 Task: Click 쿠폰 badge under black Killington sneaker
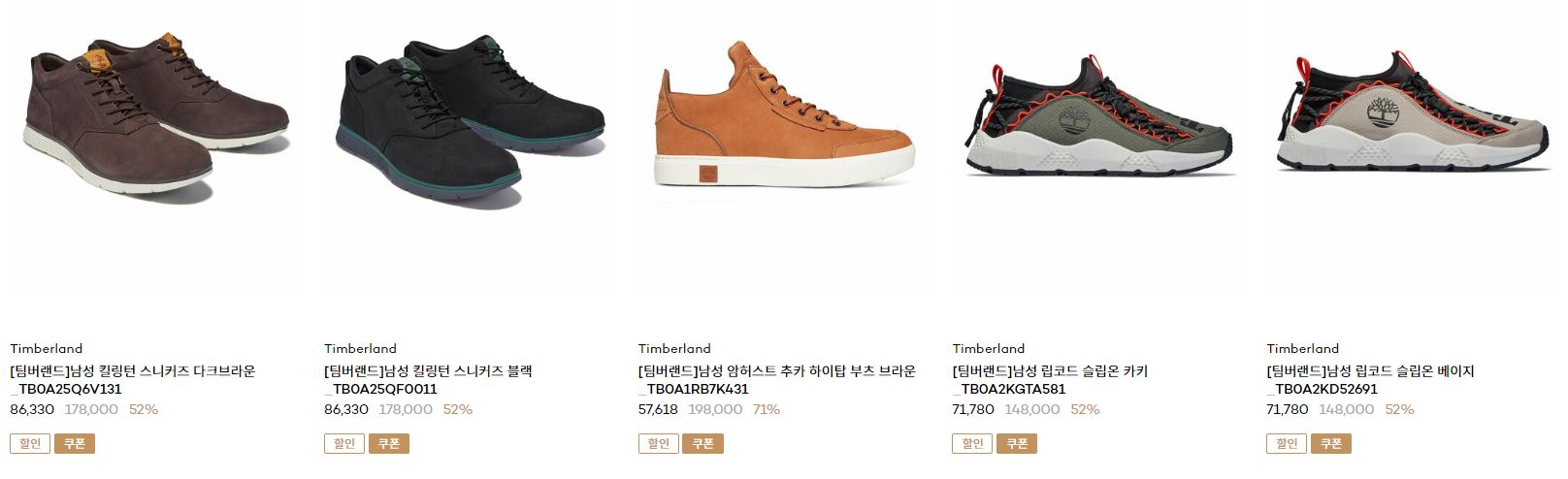pos(389,443)
